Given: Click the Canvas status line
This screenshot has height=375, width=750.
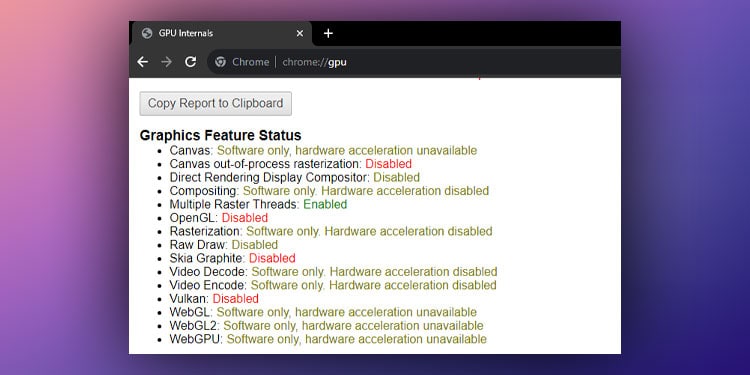Looking at the screenshot, I should coord(323,151).
